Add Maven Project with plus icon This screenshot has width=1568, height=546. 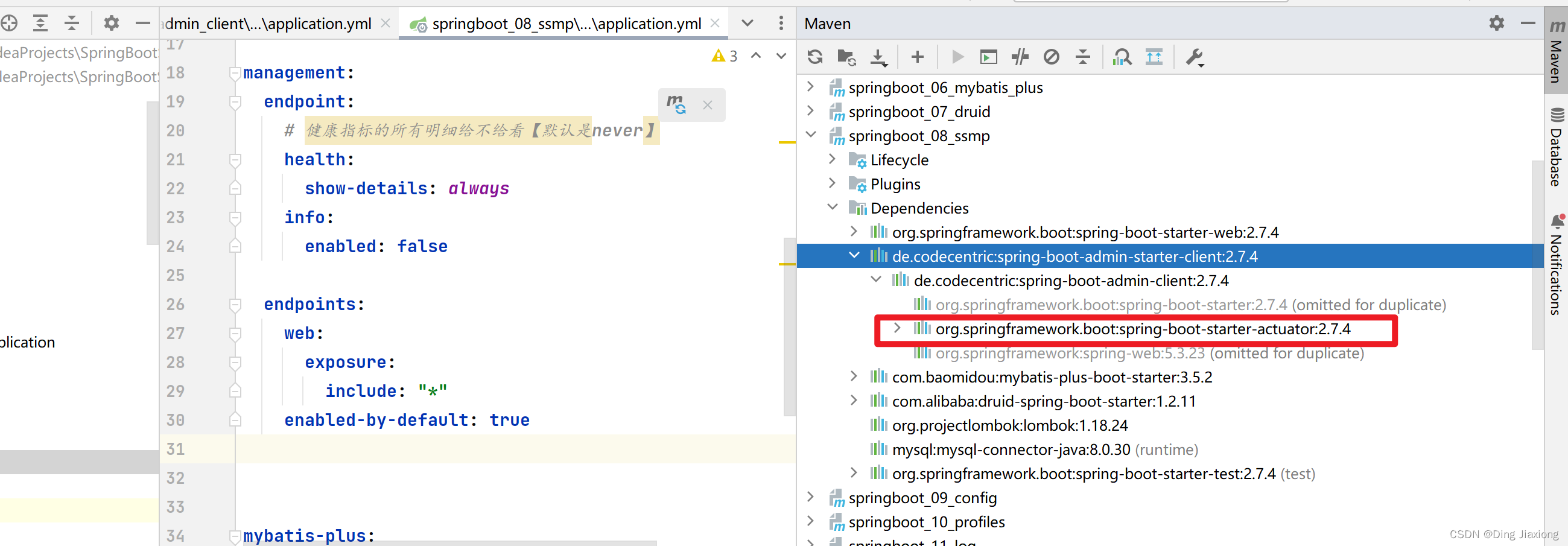pyautogui.click(x=917, y=57)
